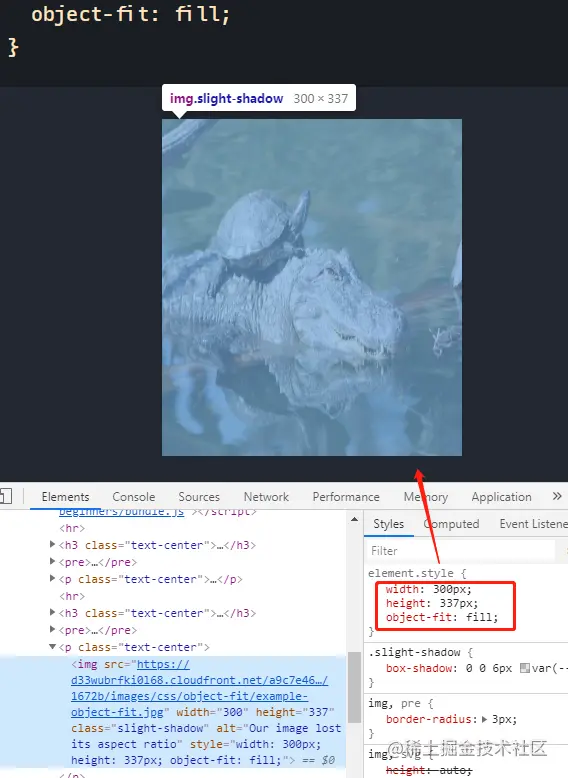
Task: Focus the styles Filter input field
Action: 461,551
